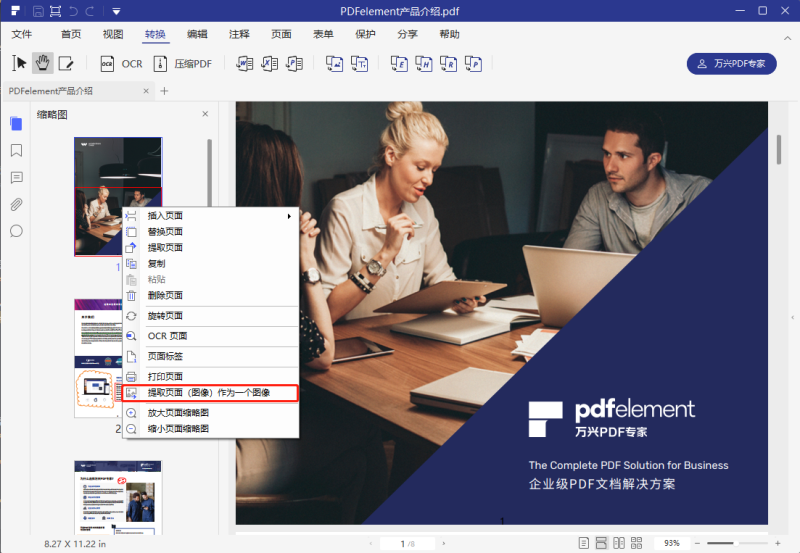Image resolution: width=800 pixels, height=553 pixels.
Task: Switch to the 表单 tab
Action: click(x=323, y=34)
